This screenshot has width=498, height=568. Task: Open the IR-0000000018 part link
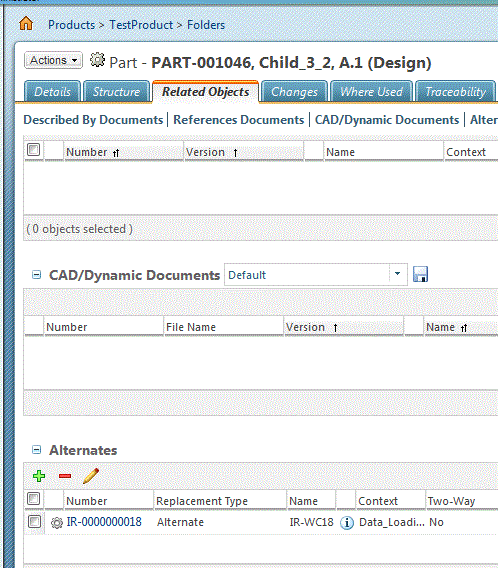pyautogui.click(x=104, y=522)
